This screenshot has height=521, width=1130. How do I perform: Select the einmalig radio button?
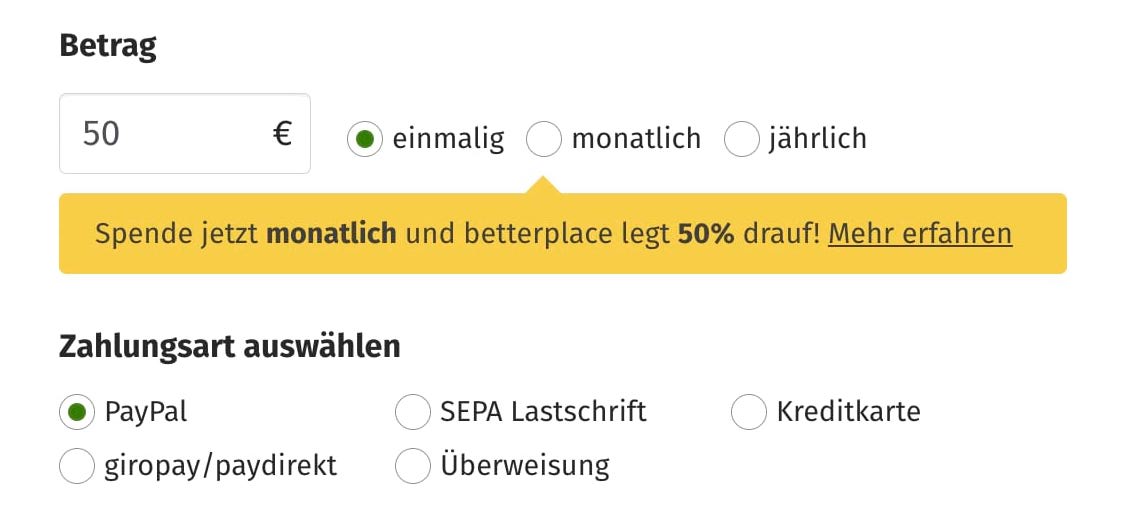pos(365,139)
